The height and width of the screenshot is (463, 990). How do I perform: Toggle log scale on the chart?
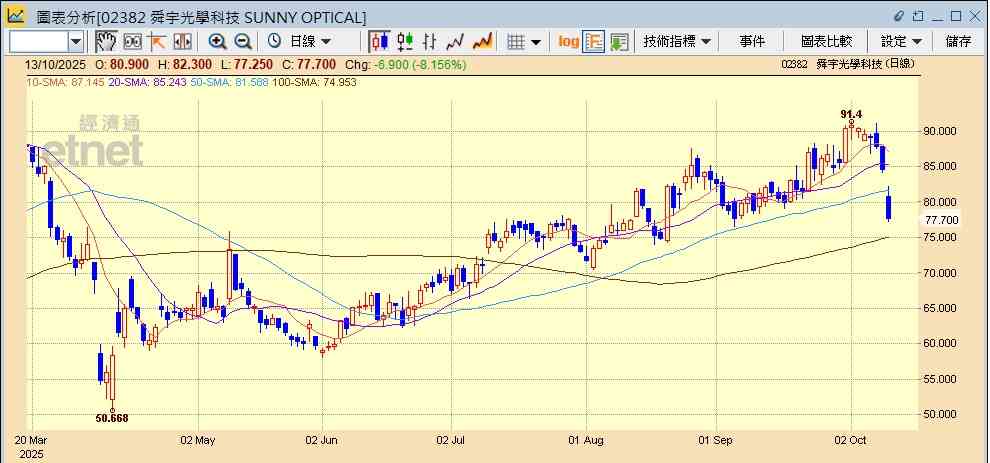pos(568,41)
